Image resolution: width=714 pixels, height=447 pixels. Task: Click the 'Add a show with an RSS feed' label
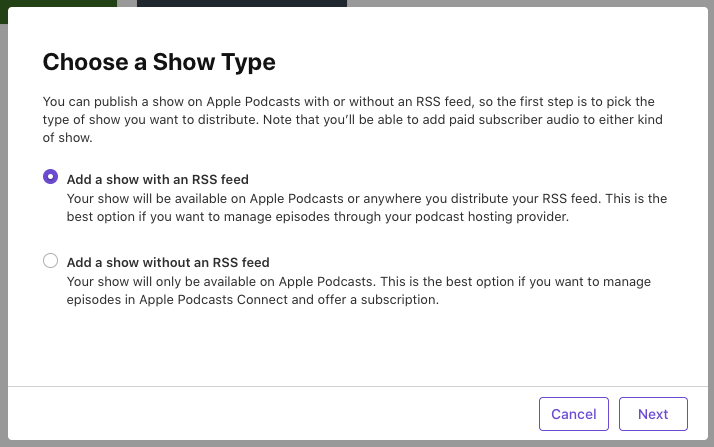pos(158,179)
